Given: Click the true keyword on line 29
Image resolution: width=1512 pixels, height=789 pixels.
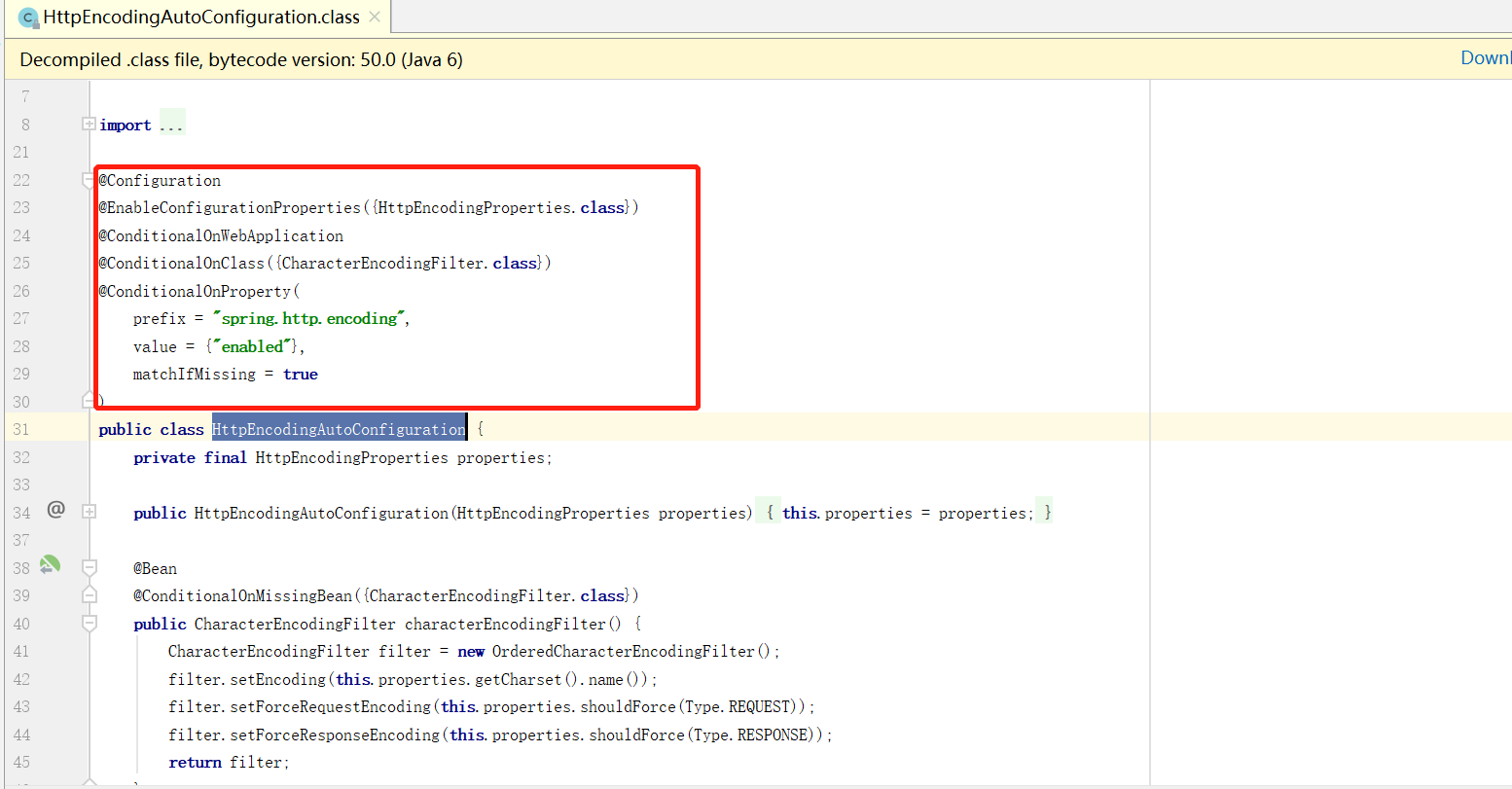Looking at the screenshot, I should click(x=301, y=375).
